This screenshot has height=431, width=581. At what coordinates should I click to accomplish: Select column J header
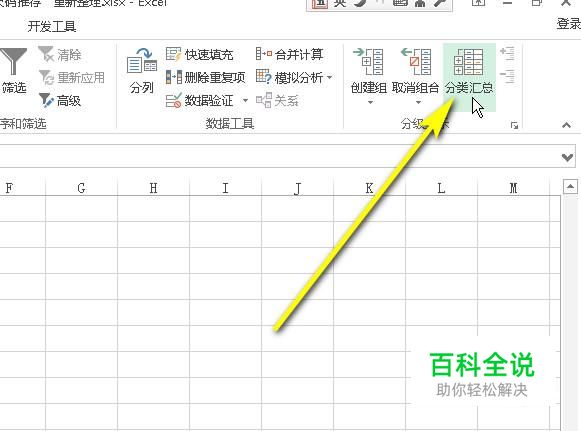click(297, 188)
